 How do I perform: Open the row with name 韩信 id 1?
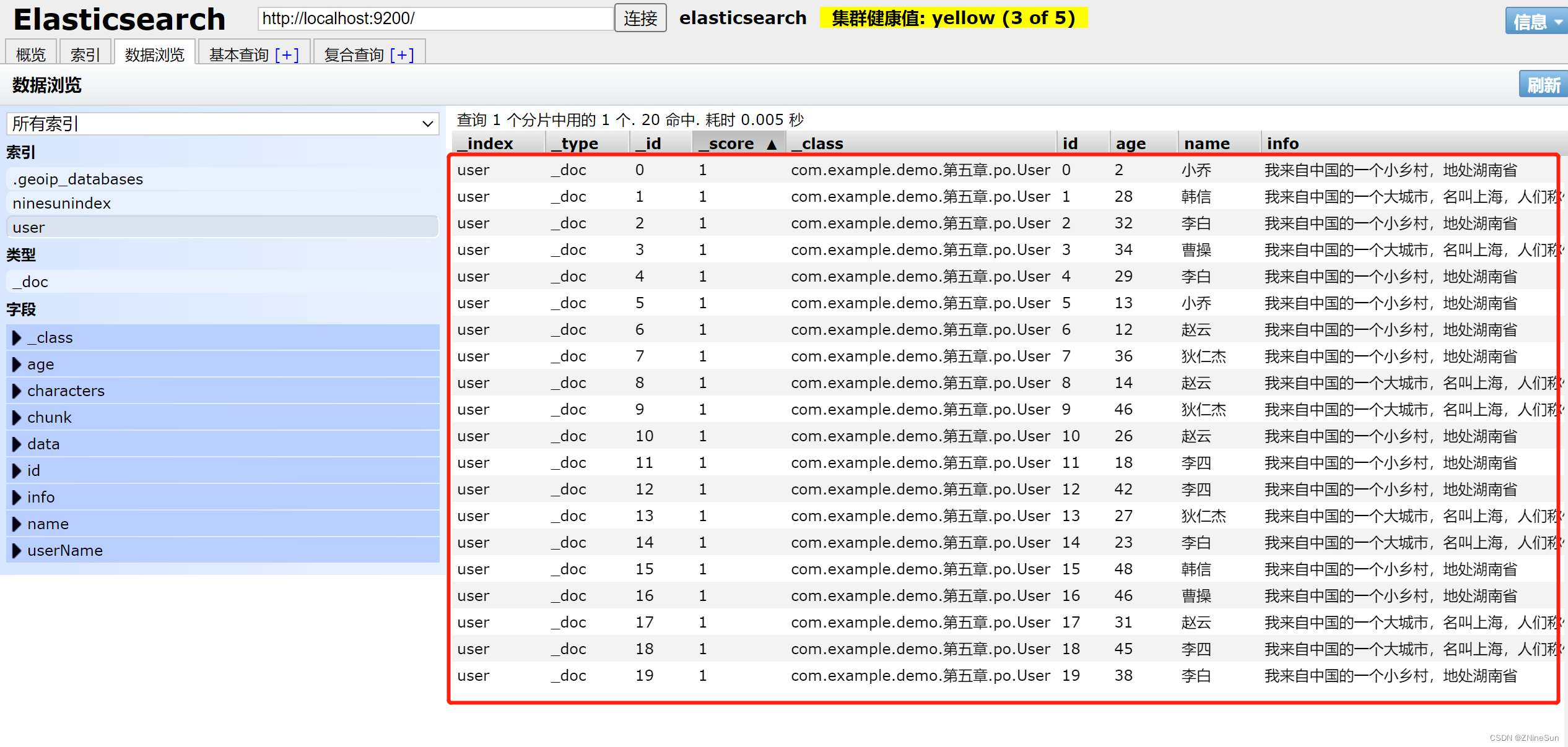1195,197
